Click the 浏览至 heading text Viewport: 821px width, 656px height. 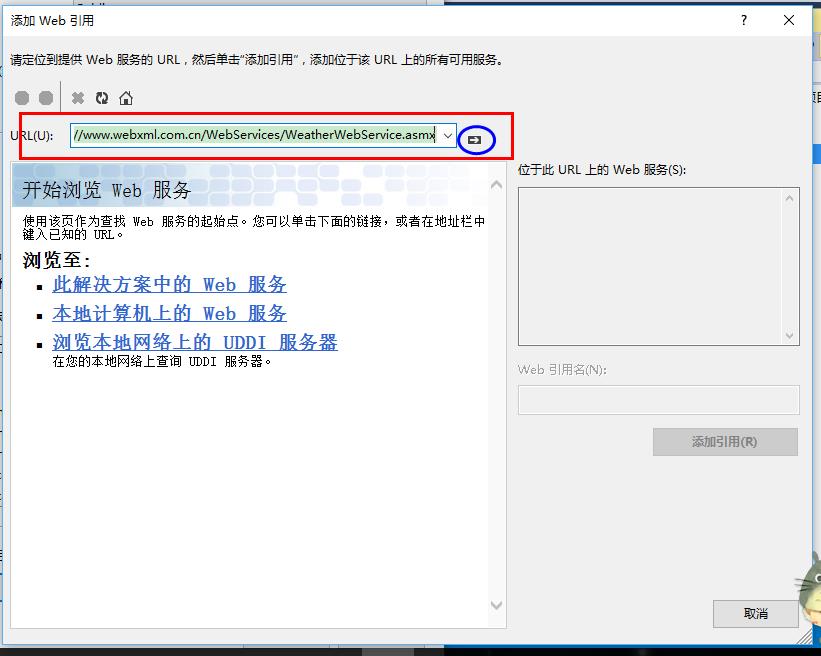pyautogui.click(x=57, y=260)
